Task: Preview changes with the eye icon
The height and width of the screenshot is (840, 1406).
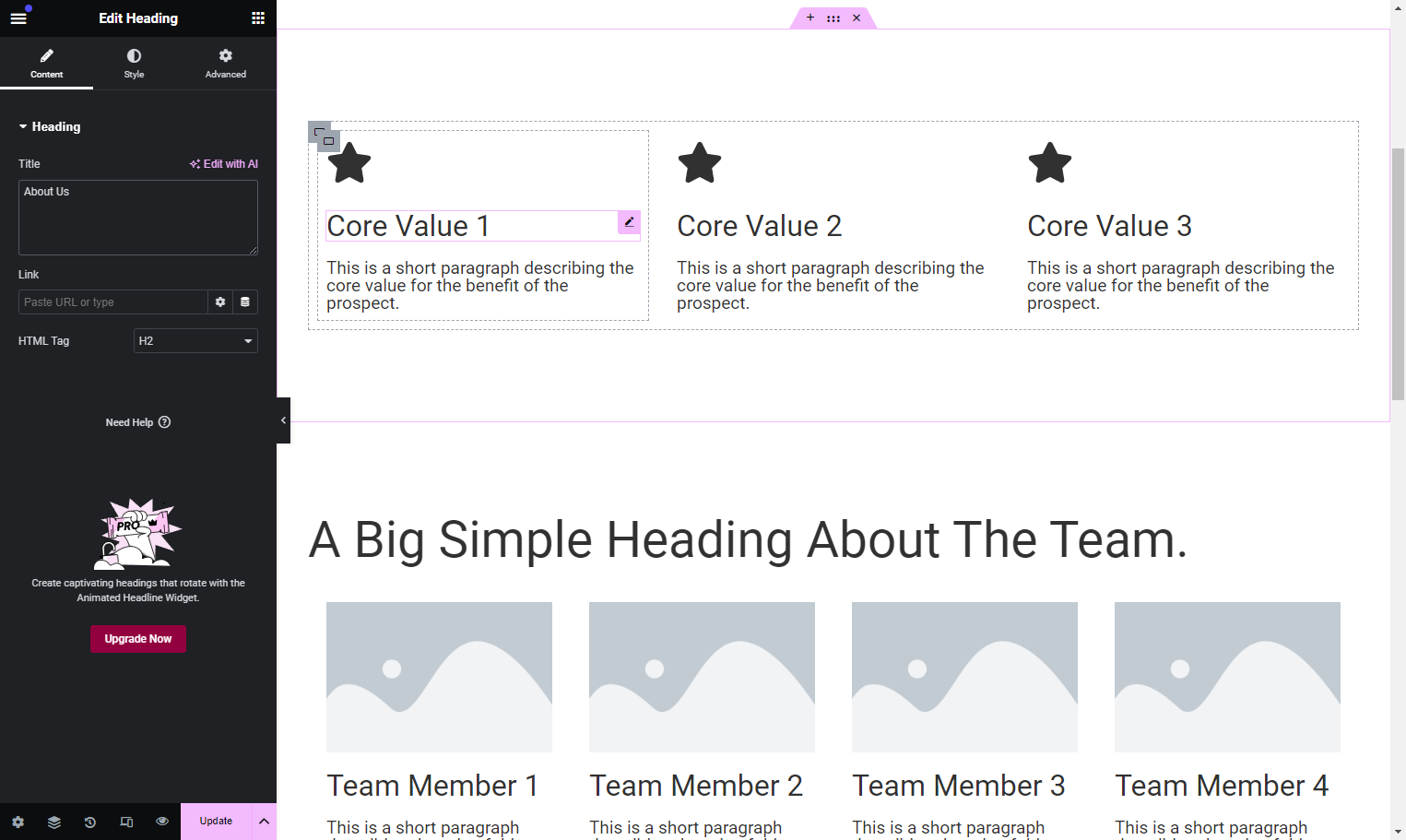Action: click(x=162, y=822)
